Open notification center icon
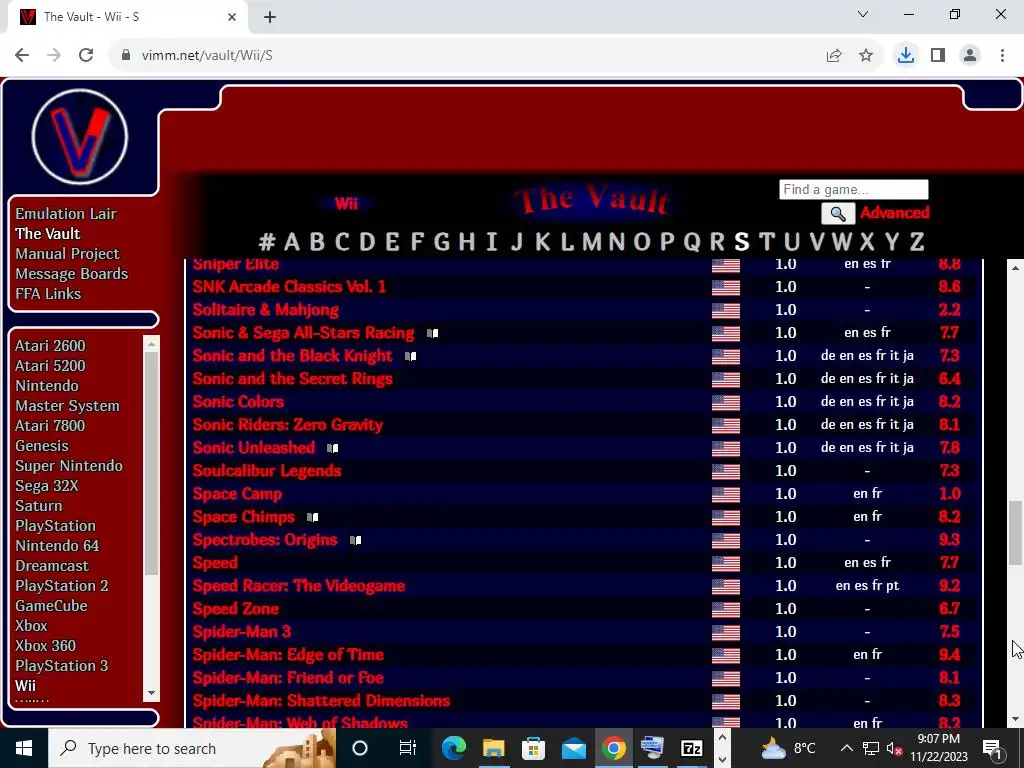This screenshot has height=768, width=1024. [992, 748]
